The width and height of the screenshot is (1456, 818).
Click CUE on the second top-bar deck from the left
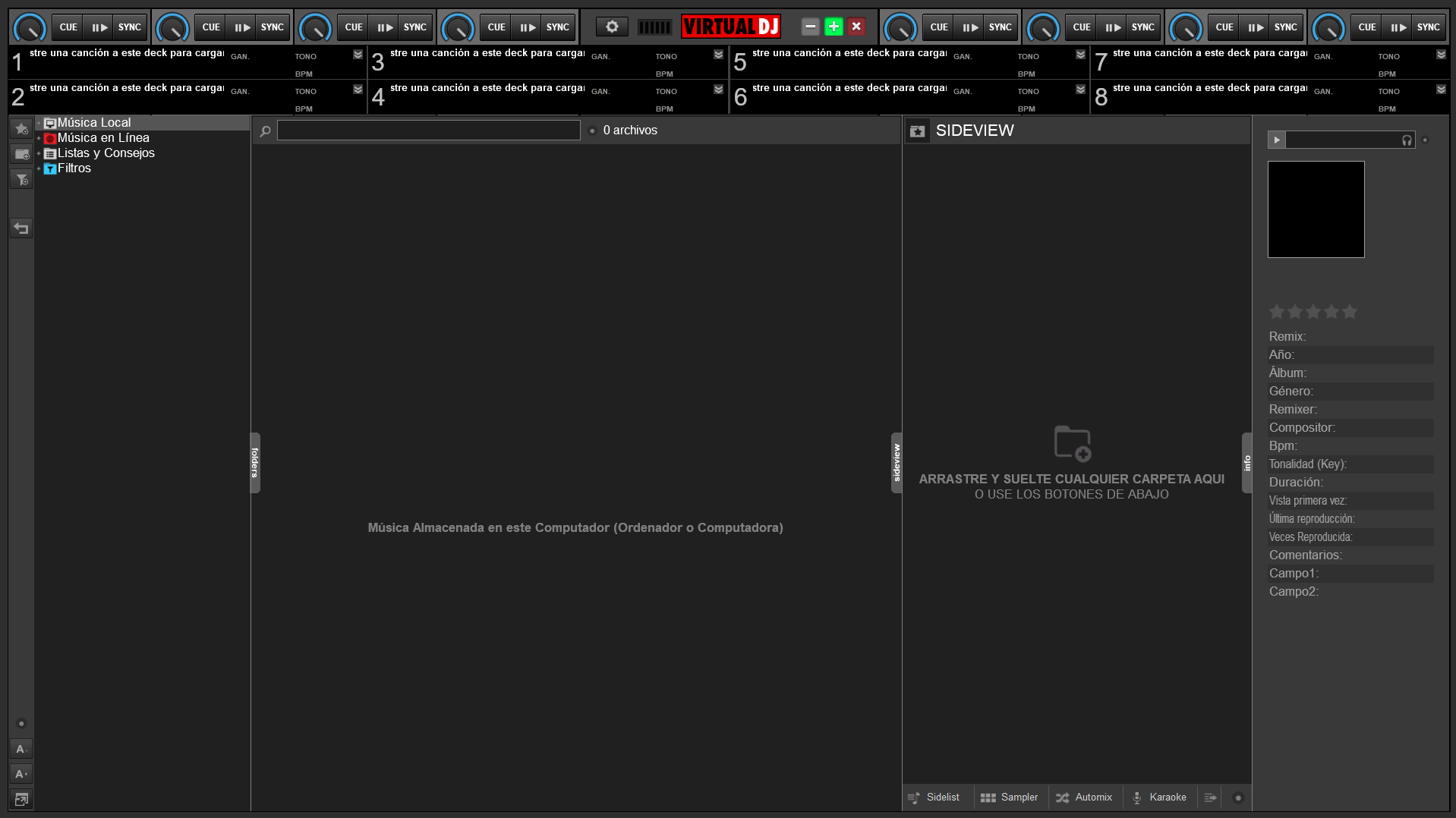pos(211,27)
